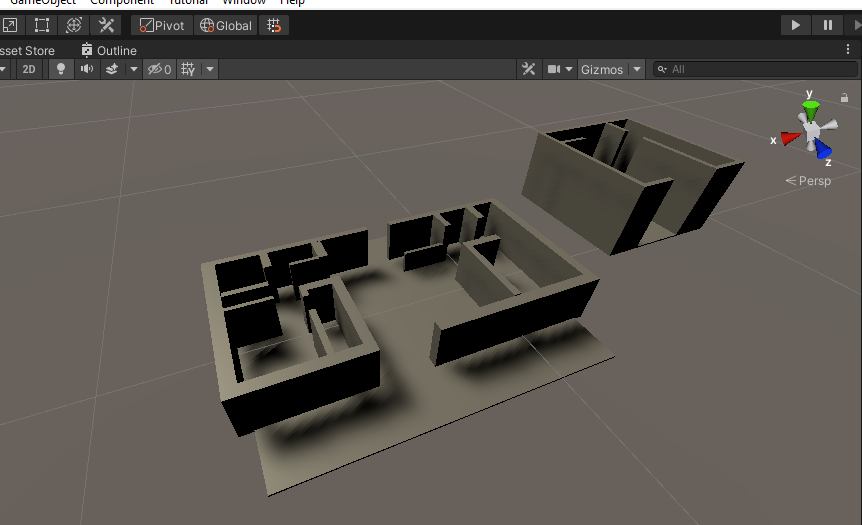Click the grid snapping magnet icon
Screen dimensions: 862x525
click(x=274, y=25)
